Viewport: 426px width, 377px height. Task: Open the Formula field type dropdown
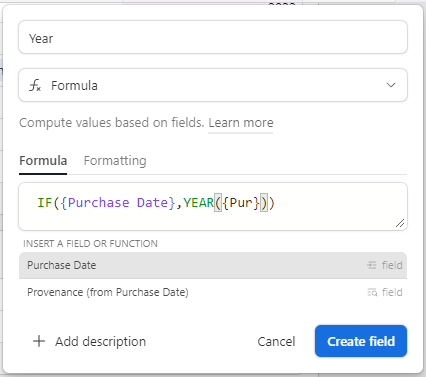click(213, 85)
